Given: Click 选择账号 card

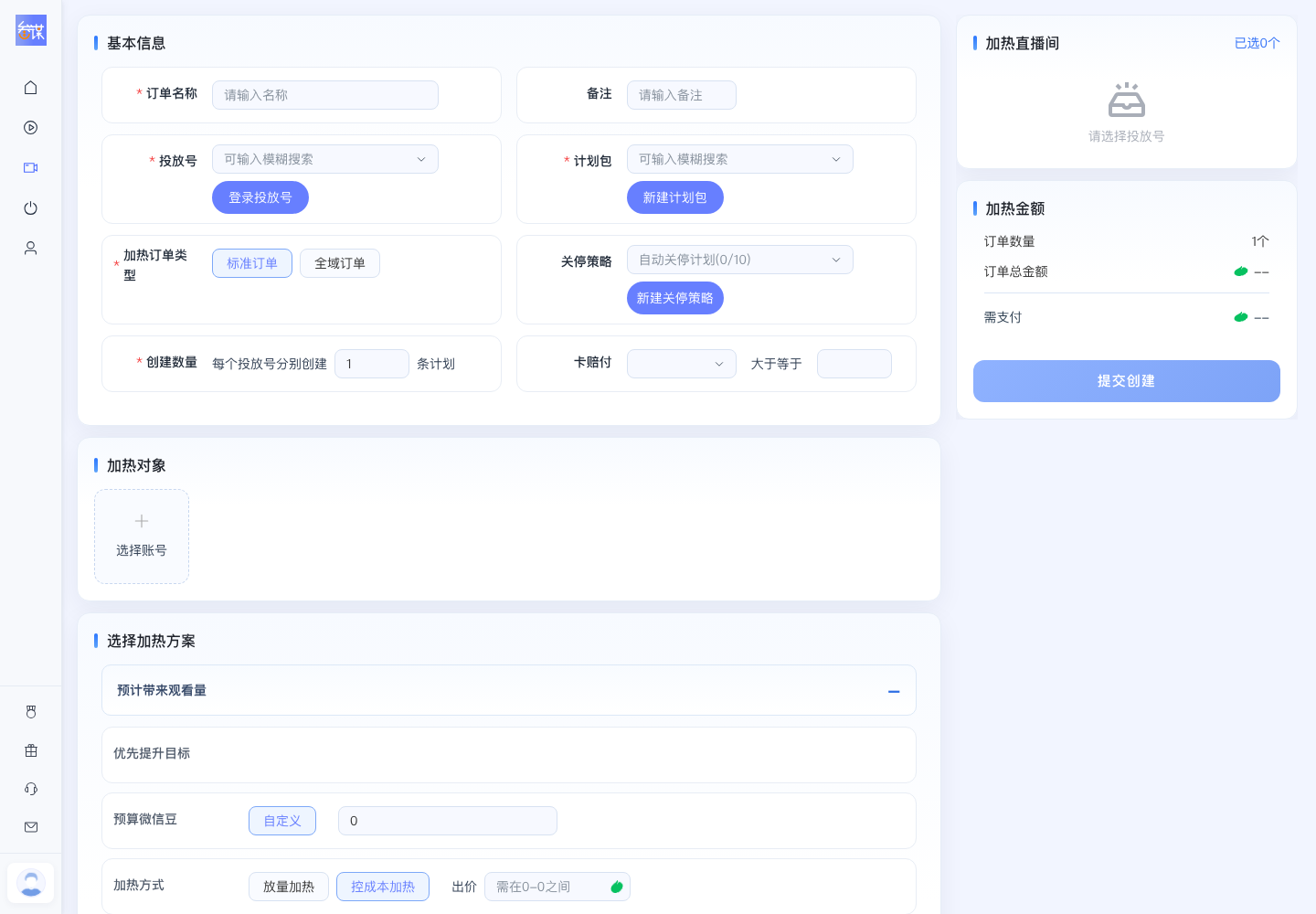Looking at the screenshot, I should coord(142,537).
